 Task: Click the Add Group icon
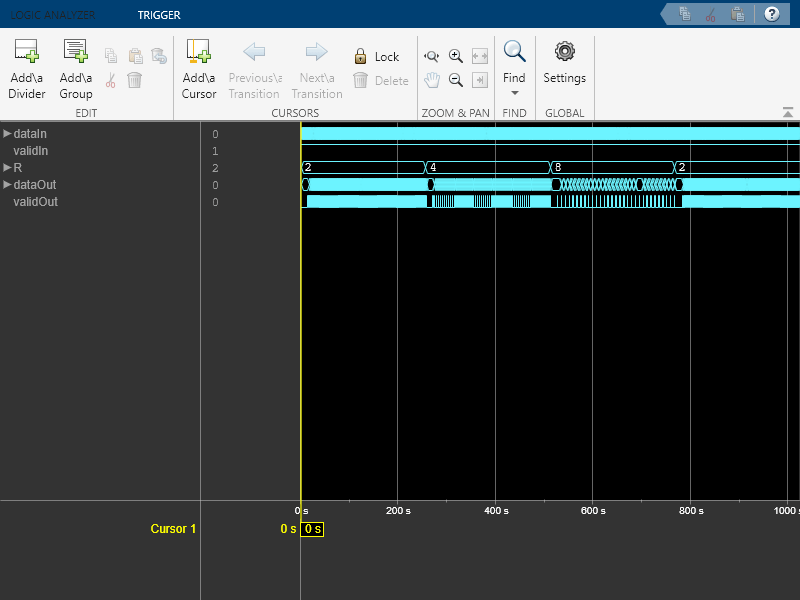click(76, 52)
